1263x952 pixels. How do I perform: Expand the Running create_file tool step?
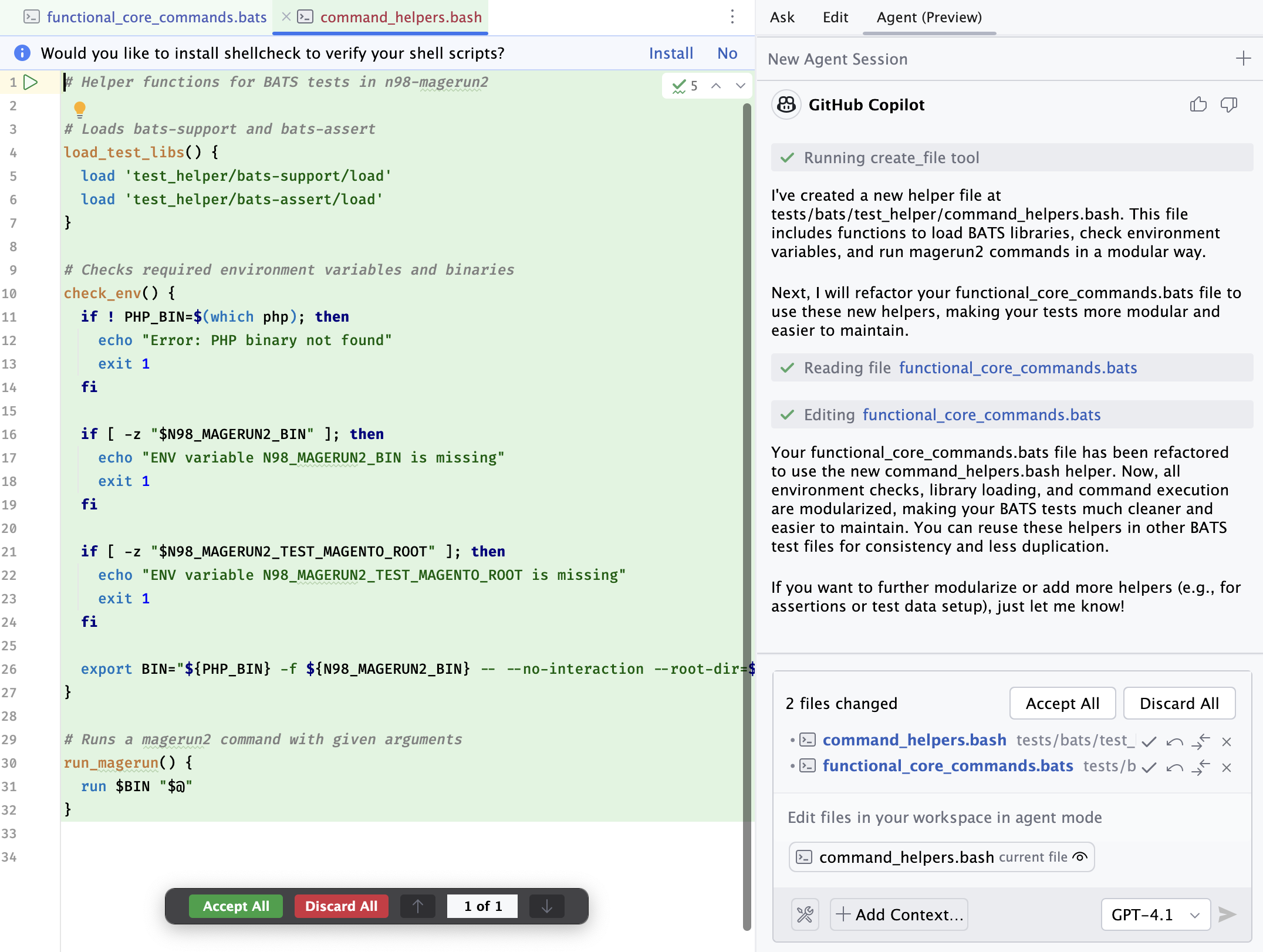click(x=1012, y=158)
